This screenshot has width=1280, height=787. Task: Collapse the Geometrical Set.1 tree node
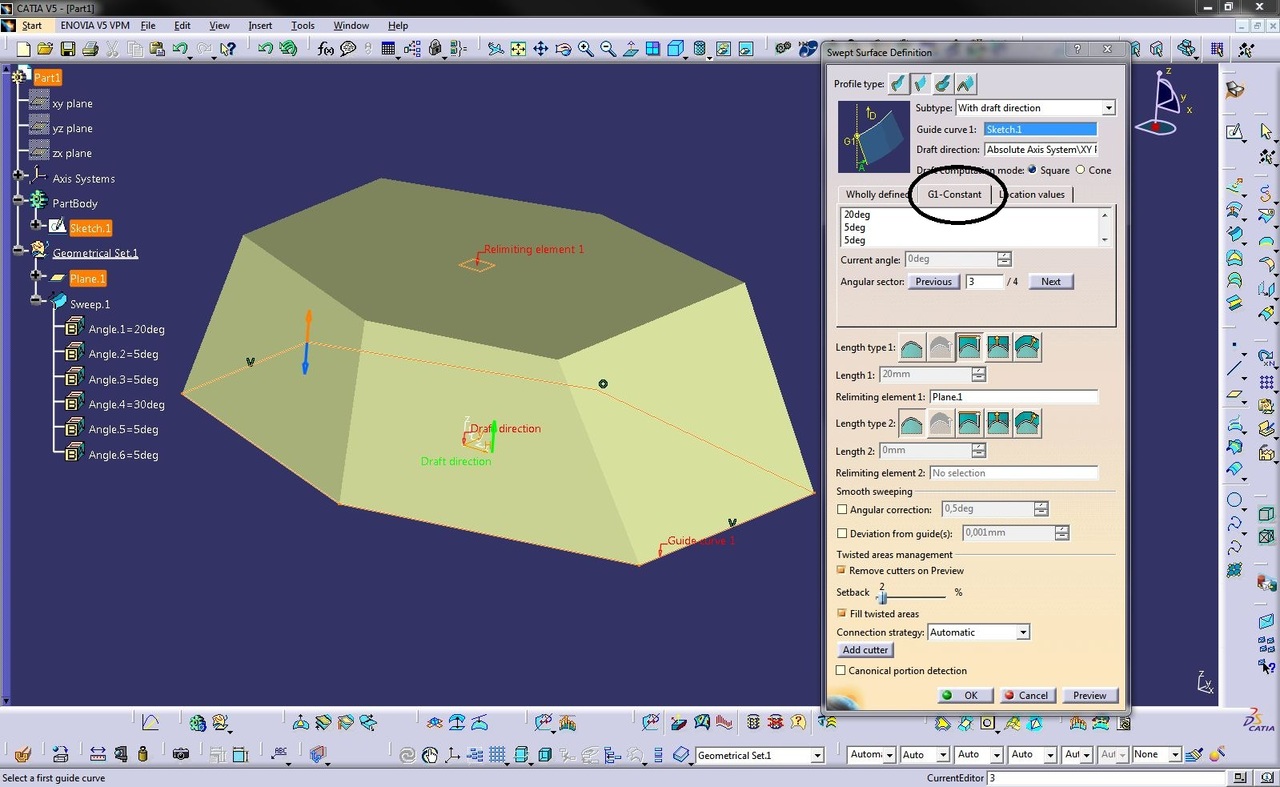(x=18, y=250)
